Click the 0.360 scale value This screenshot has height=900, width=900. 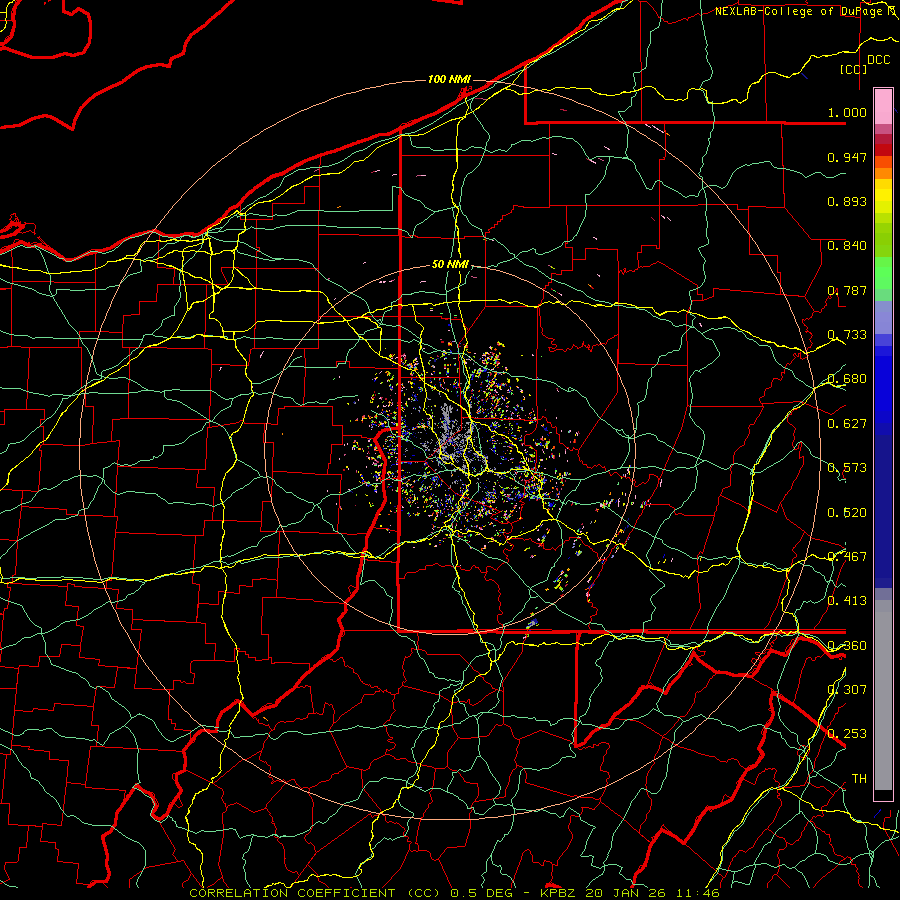click(x=847, y=645)
